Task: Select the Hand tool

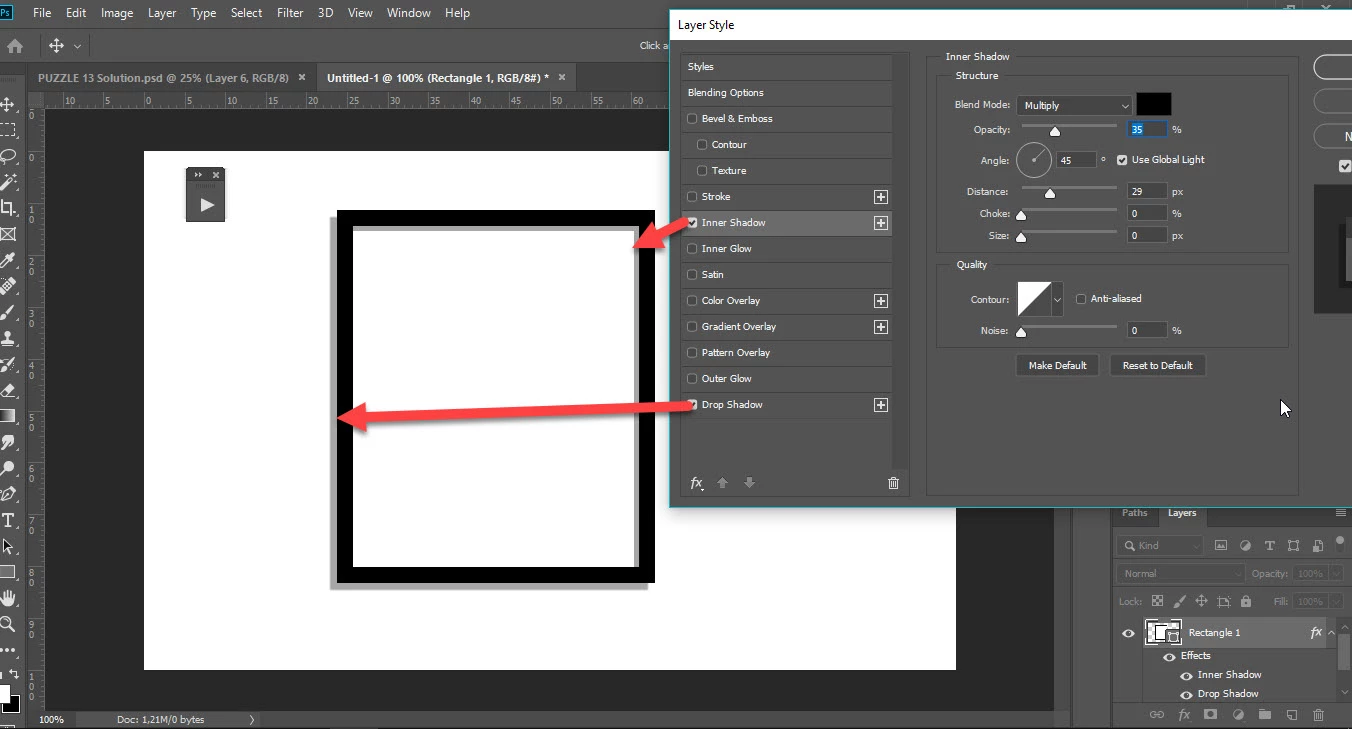Action: pos(7,598)
